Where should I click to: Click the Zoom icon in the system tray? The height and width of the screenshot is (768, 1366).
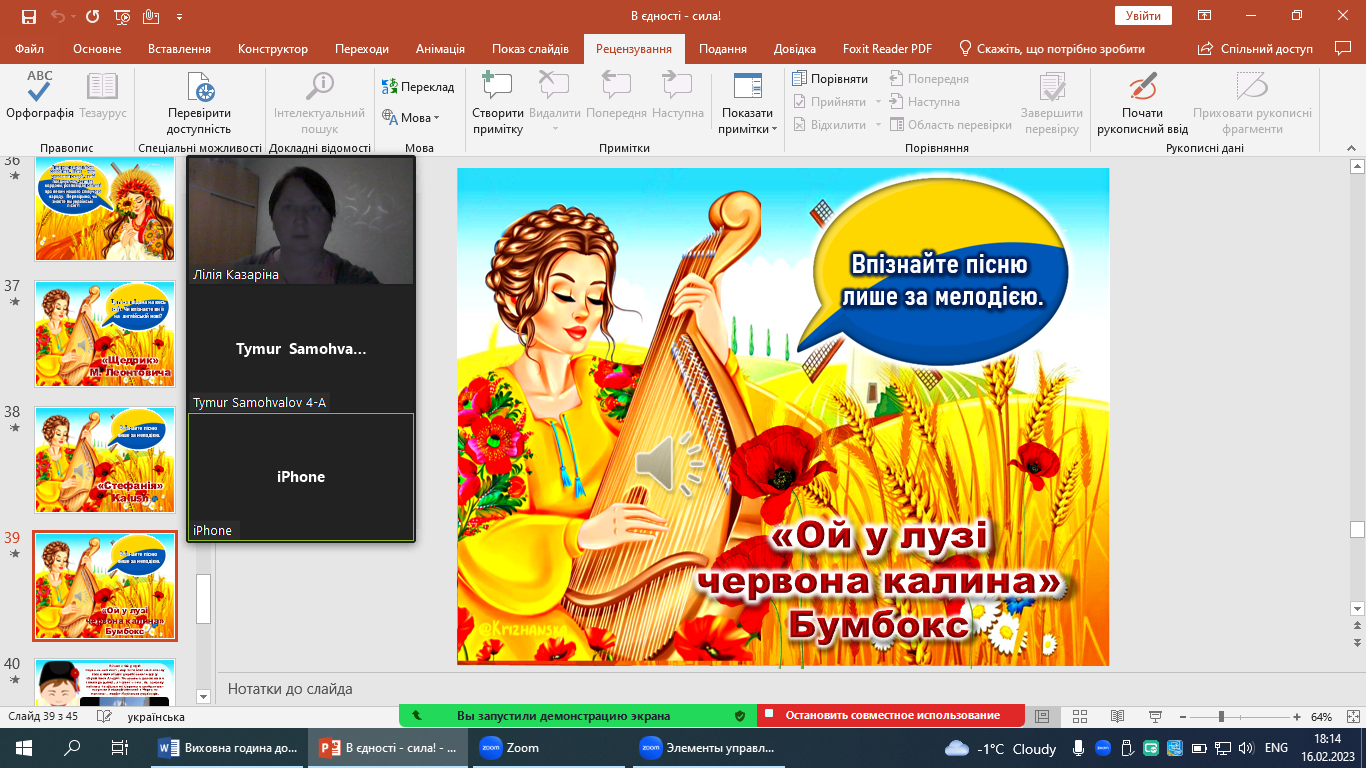click(x=1103, y=748)
